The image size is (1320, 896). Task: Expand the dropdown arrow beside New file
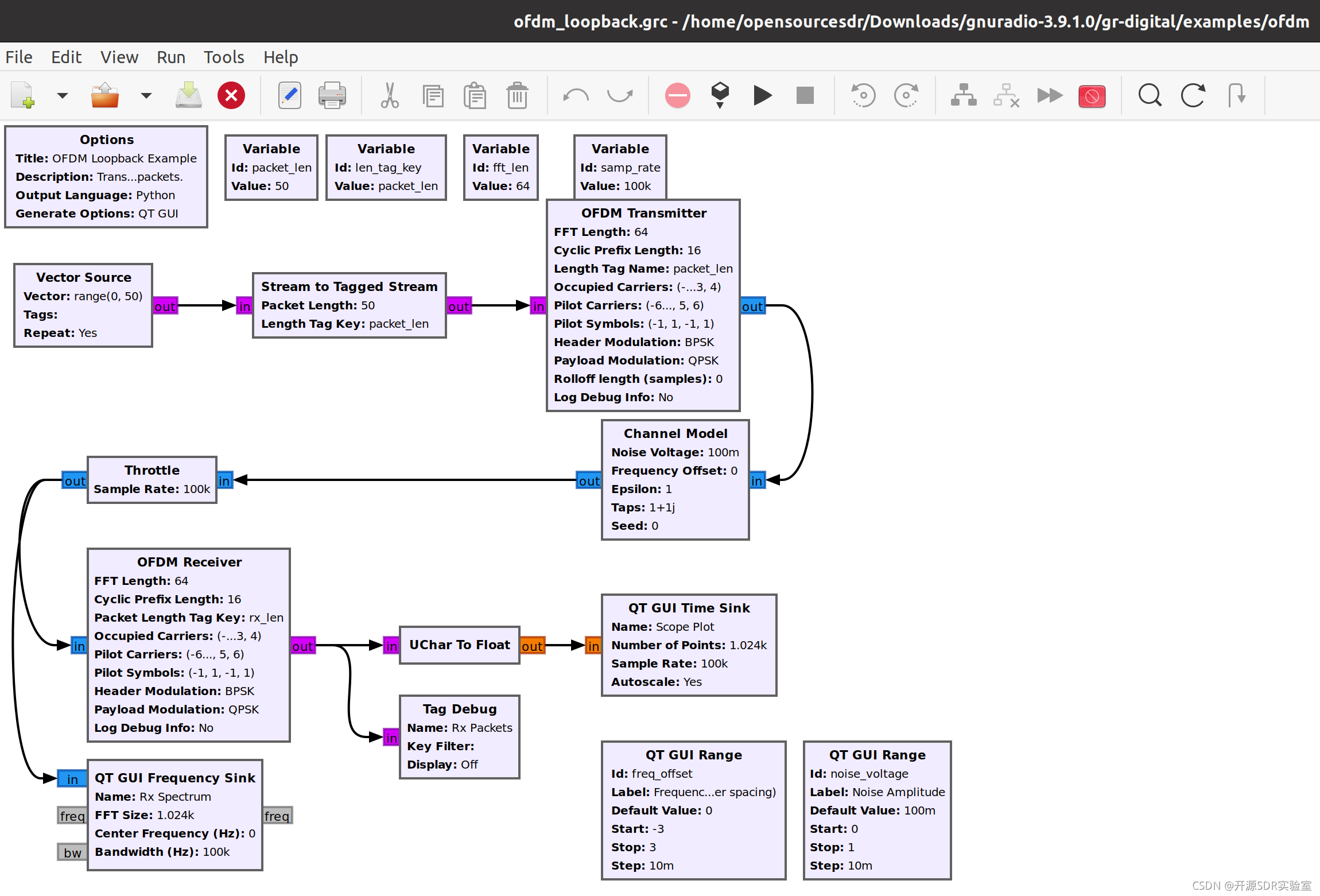tap(62, 95)
